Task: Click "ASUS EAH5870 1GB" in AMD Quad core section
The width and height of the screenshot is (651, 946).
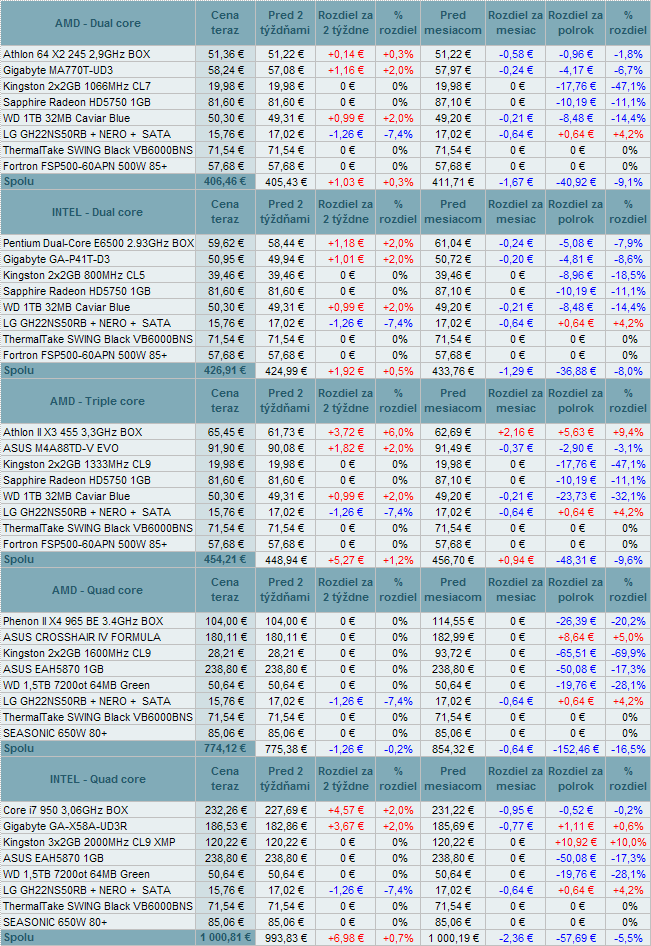Action: [x=53, y=669]
